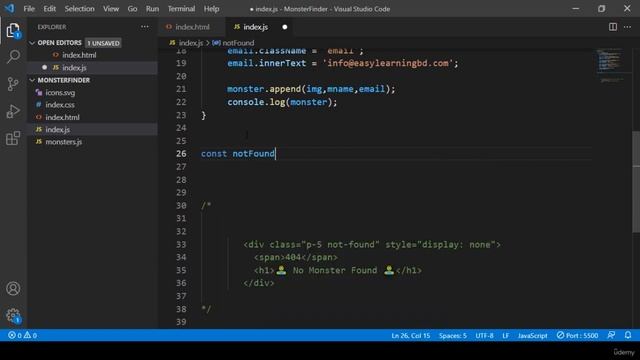The height and width of the screenshot is (360, 640).
Task: Open index.html in MONSTERFINDER folder
Action: 62,117
